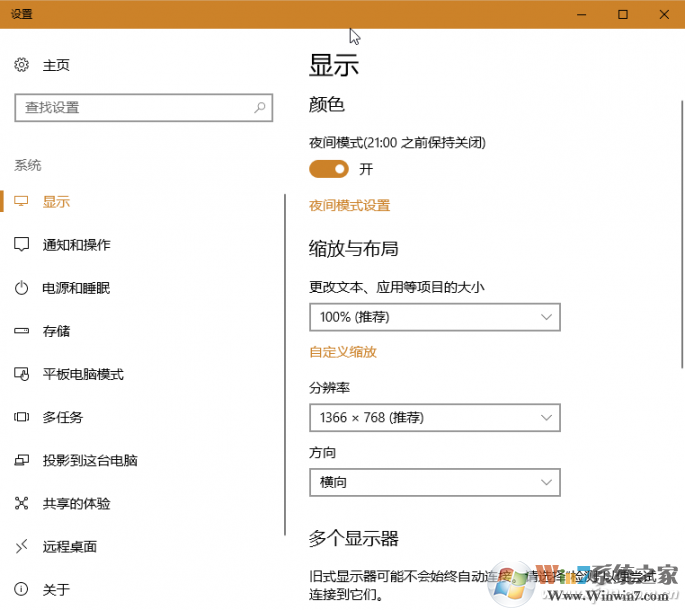Click the Home gear icon

pyautogui.click(x=22, y=65)
